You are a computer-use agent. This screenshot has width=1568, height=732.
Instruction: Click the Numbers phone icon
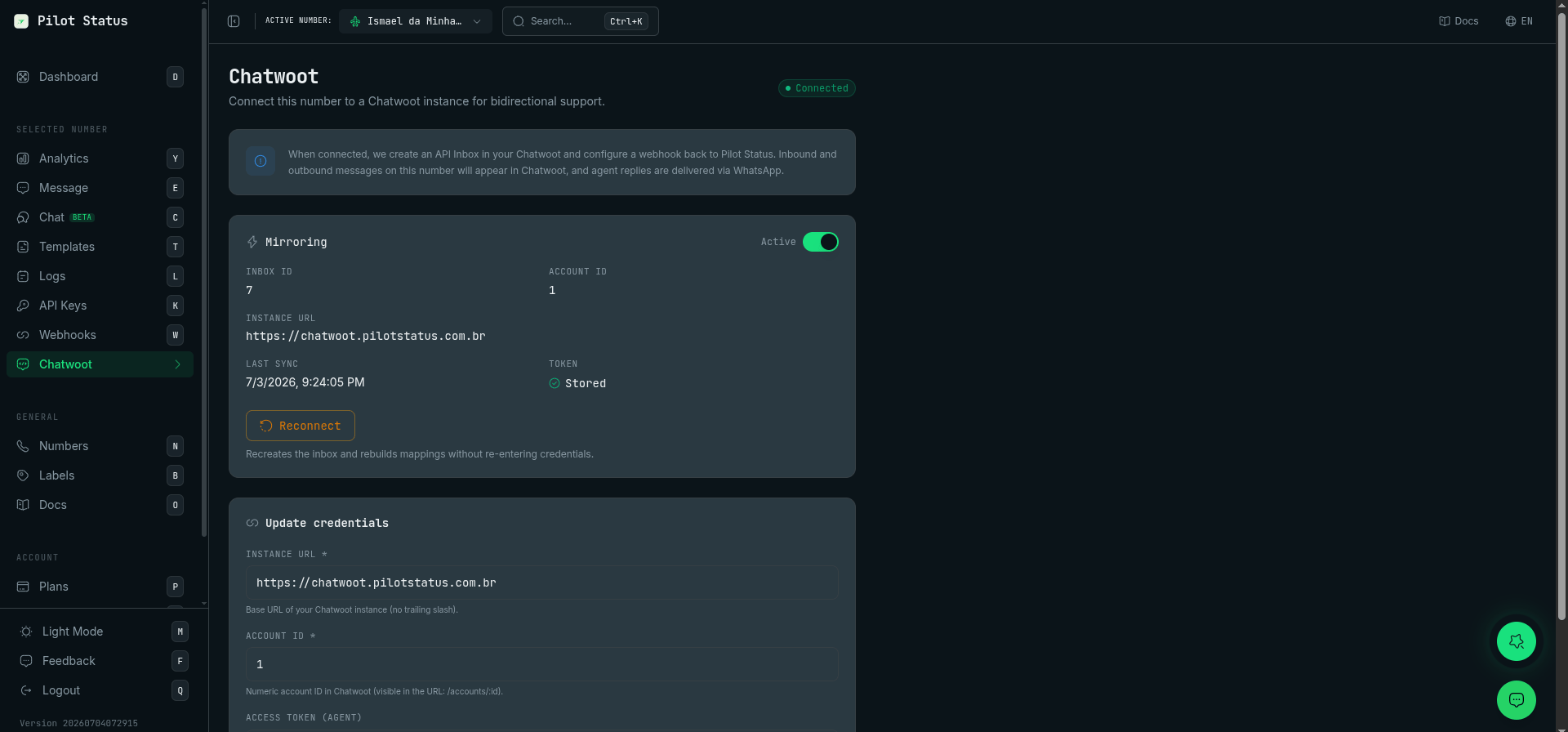(23, 446)
